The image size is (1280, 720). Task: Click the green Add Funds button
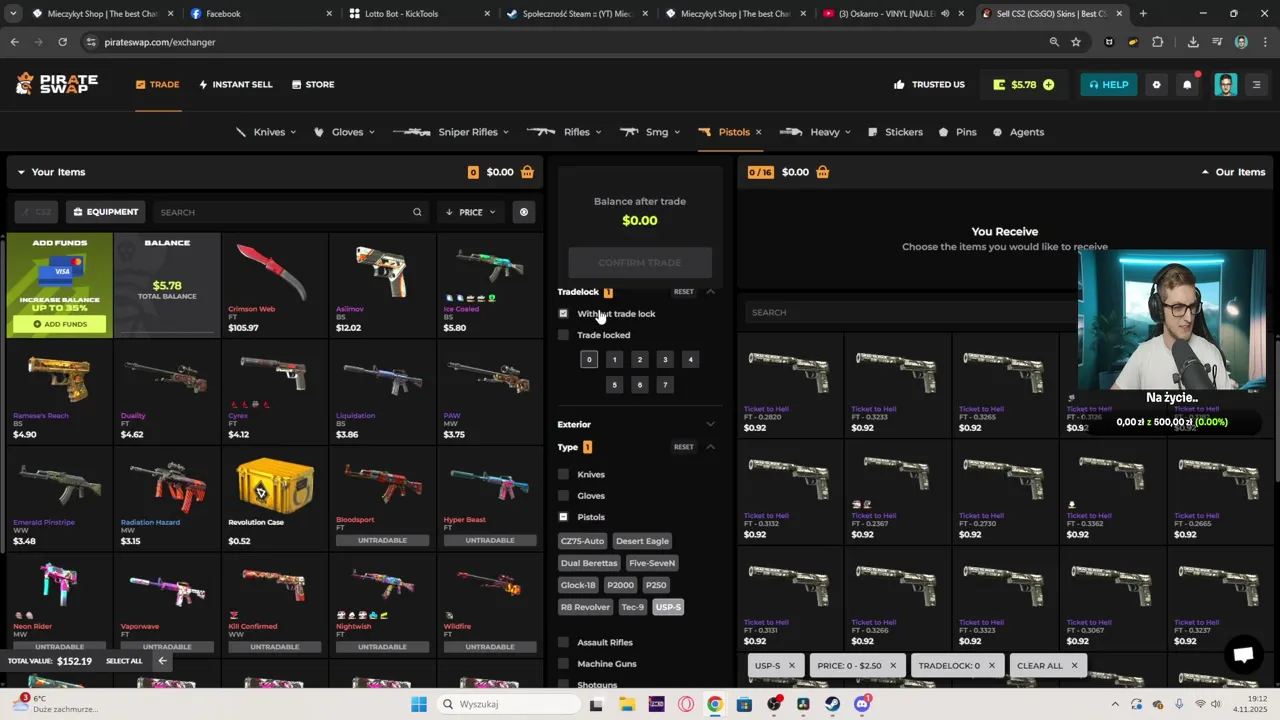pyautogui.click(x=60, y=324)
